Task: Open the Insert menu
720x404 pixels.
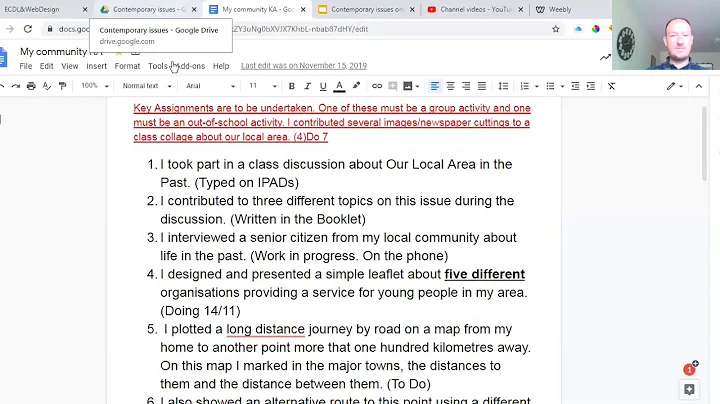Action: point(96,66)
